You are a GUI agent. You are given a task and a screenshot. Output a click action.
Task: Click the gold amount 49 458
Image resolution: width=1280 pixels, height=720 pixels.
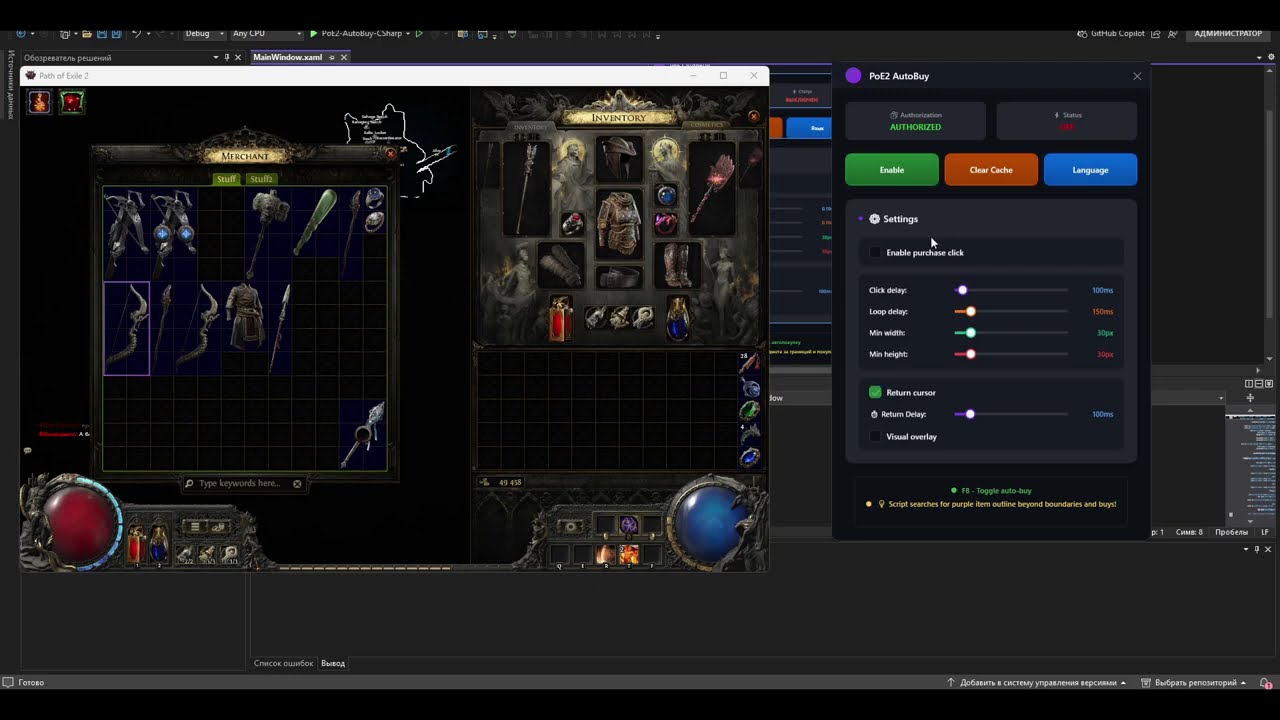(x=510, y=482)
